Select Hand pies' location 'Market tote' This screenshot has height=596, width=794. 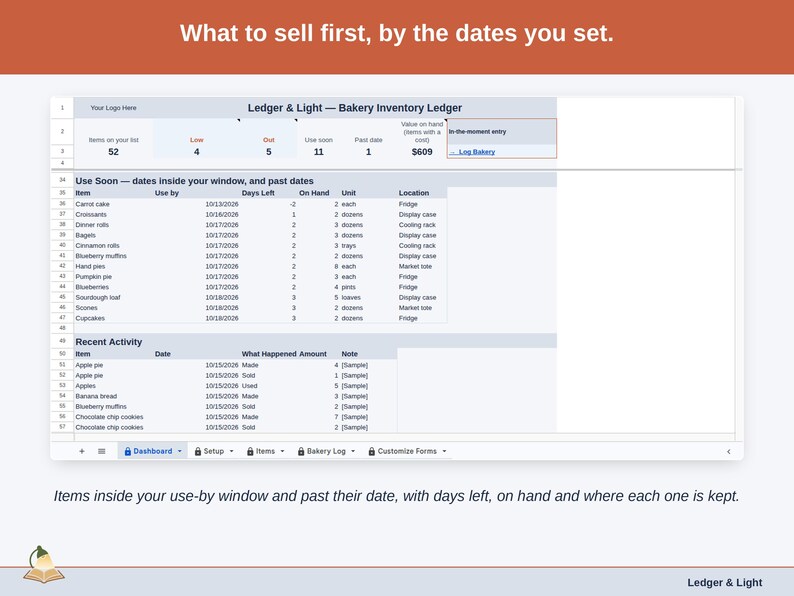[422, 266]
